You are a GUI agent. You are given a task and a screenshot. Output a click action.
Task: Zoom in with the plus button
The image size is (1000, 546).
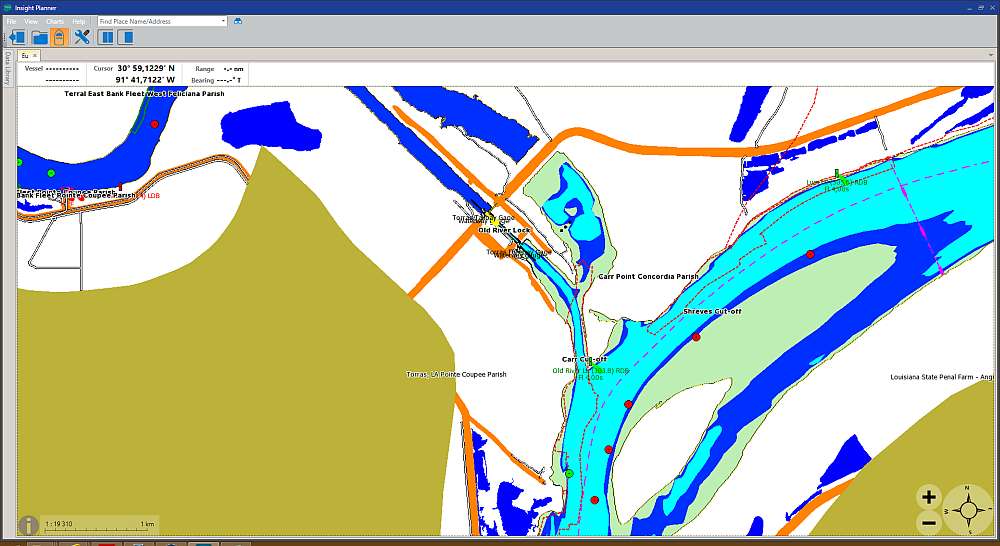(929, 497)
